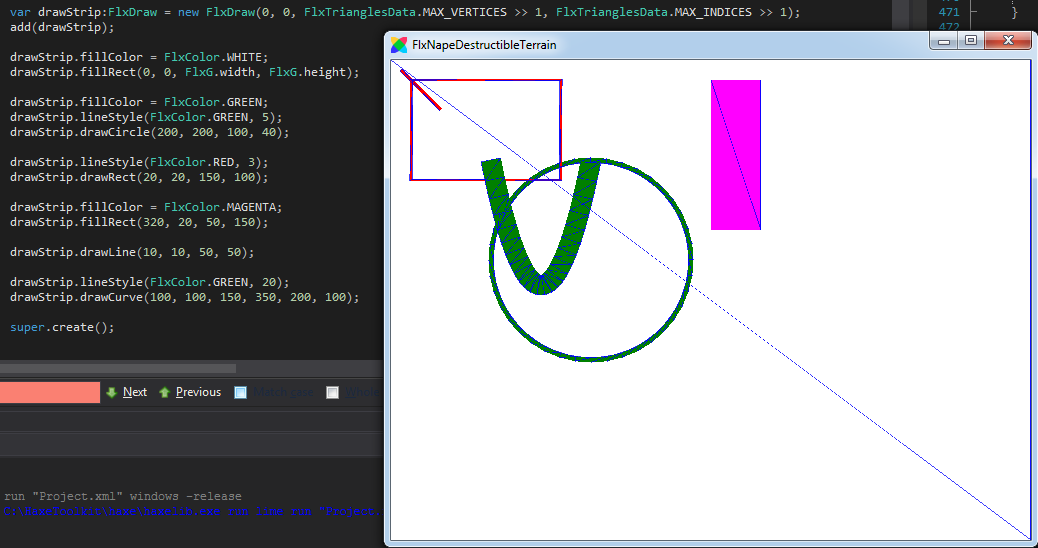1038x548 pixels.
Task: Click the drawCurve(100, 100, 150, 350...) line
Action: (x=185, y=297)
